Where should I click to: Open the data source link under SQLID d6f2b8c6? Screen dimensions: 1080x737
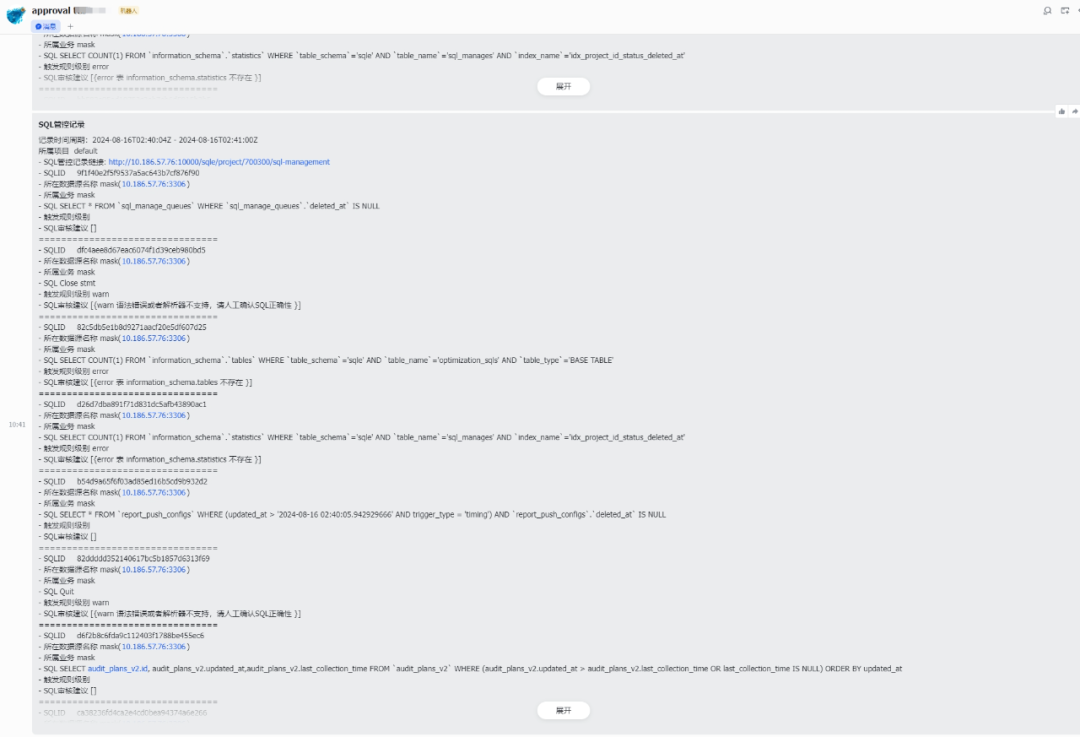[x=154, y=647]
